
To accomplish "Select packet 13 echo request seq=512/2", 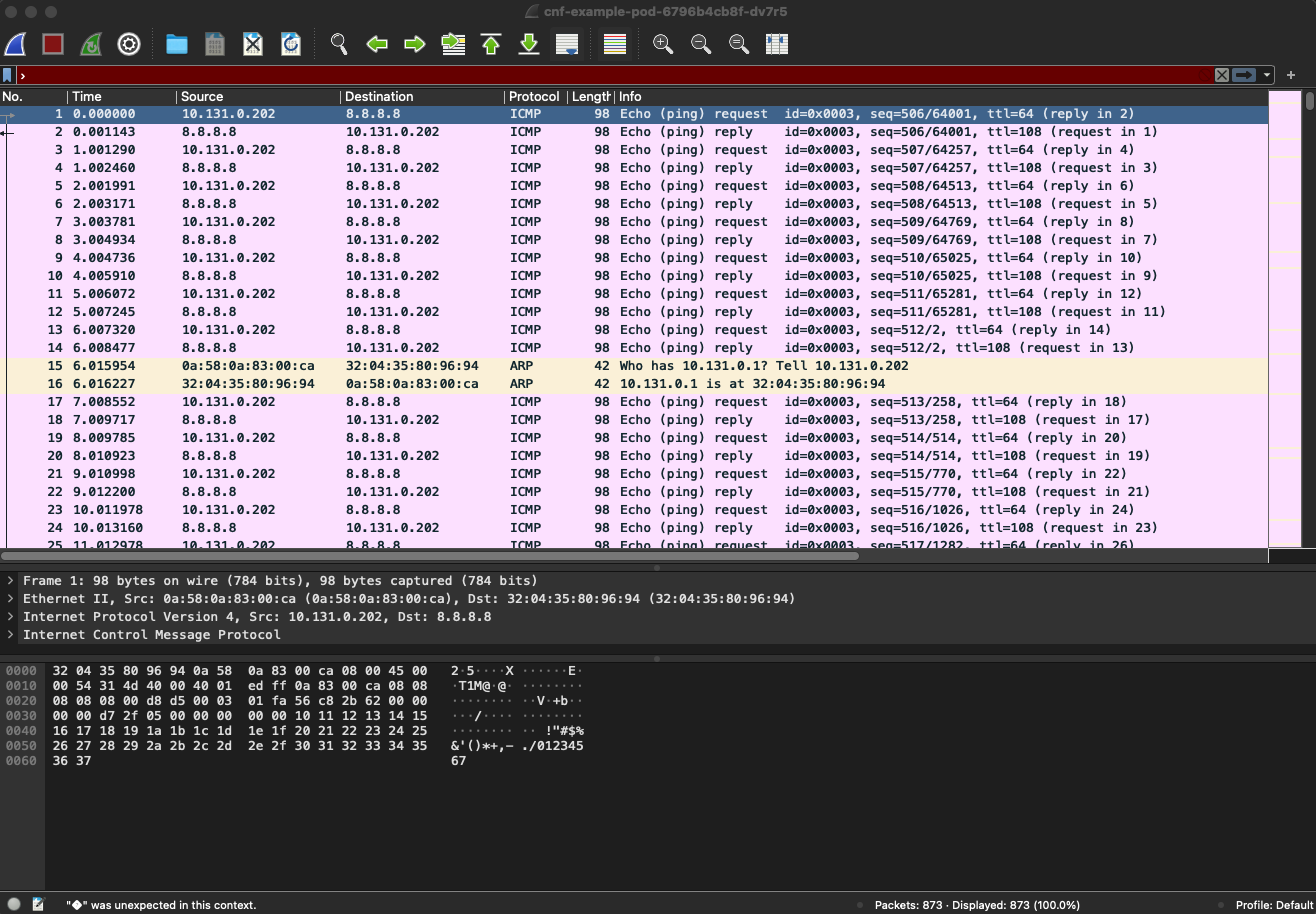I will coord(634,330).
